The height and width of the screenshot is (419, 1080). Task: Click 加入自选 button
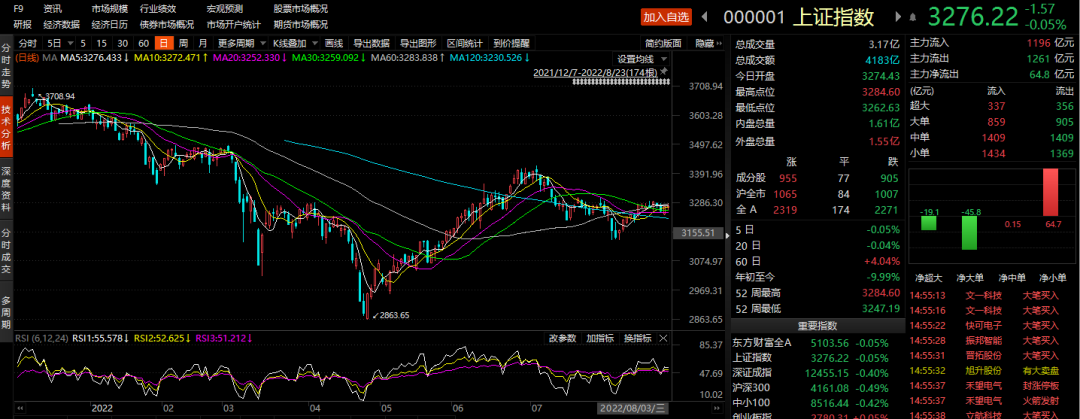[x=666, y=17]
